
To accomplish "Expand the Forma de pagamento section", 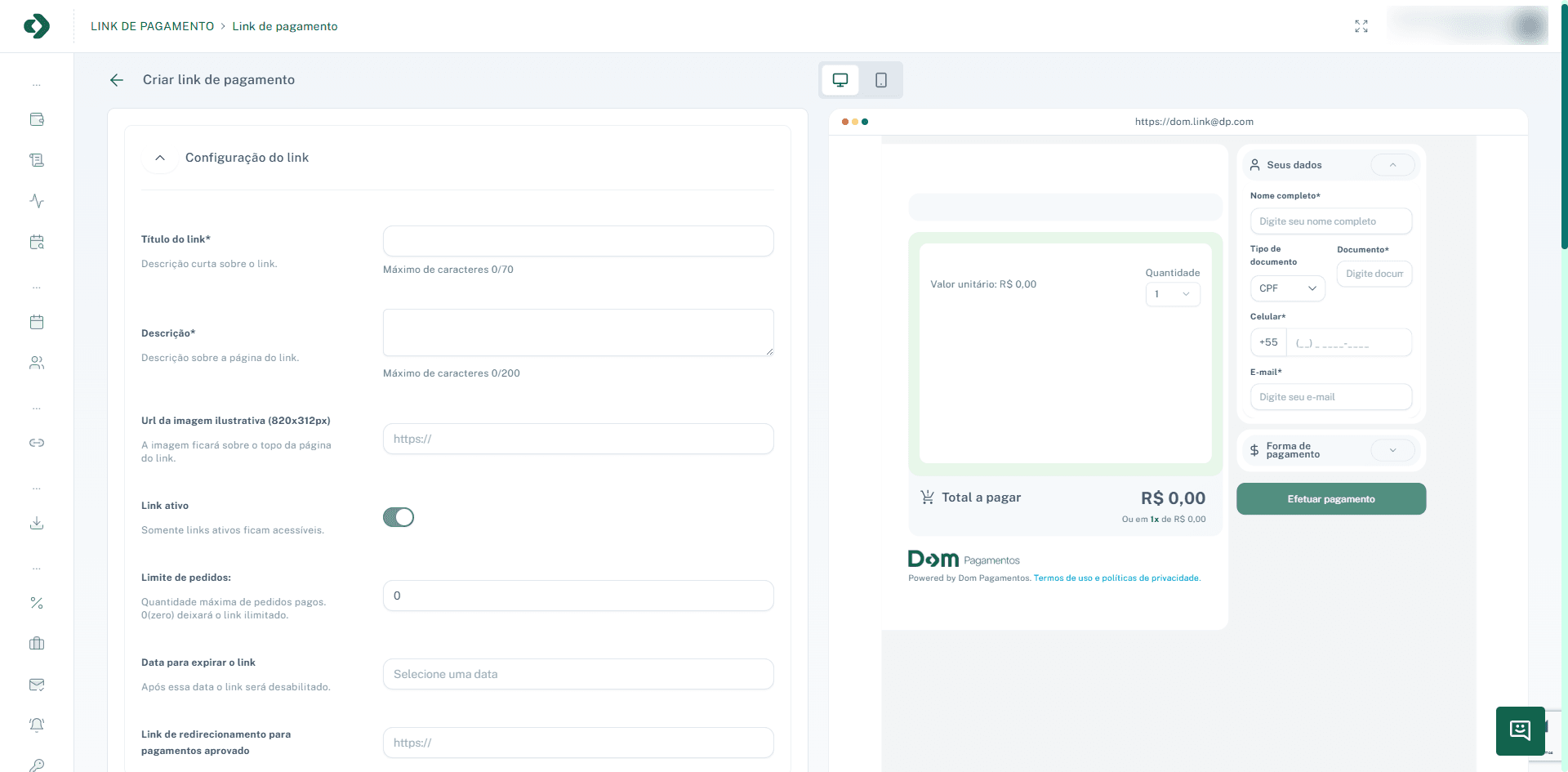I will point(1392,450).
